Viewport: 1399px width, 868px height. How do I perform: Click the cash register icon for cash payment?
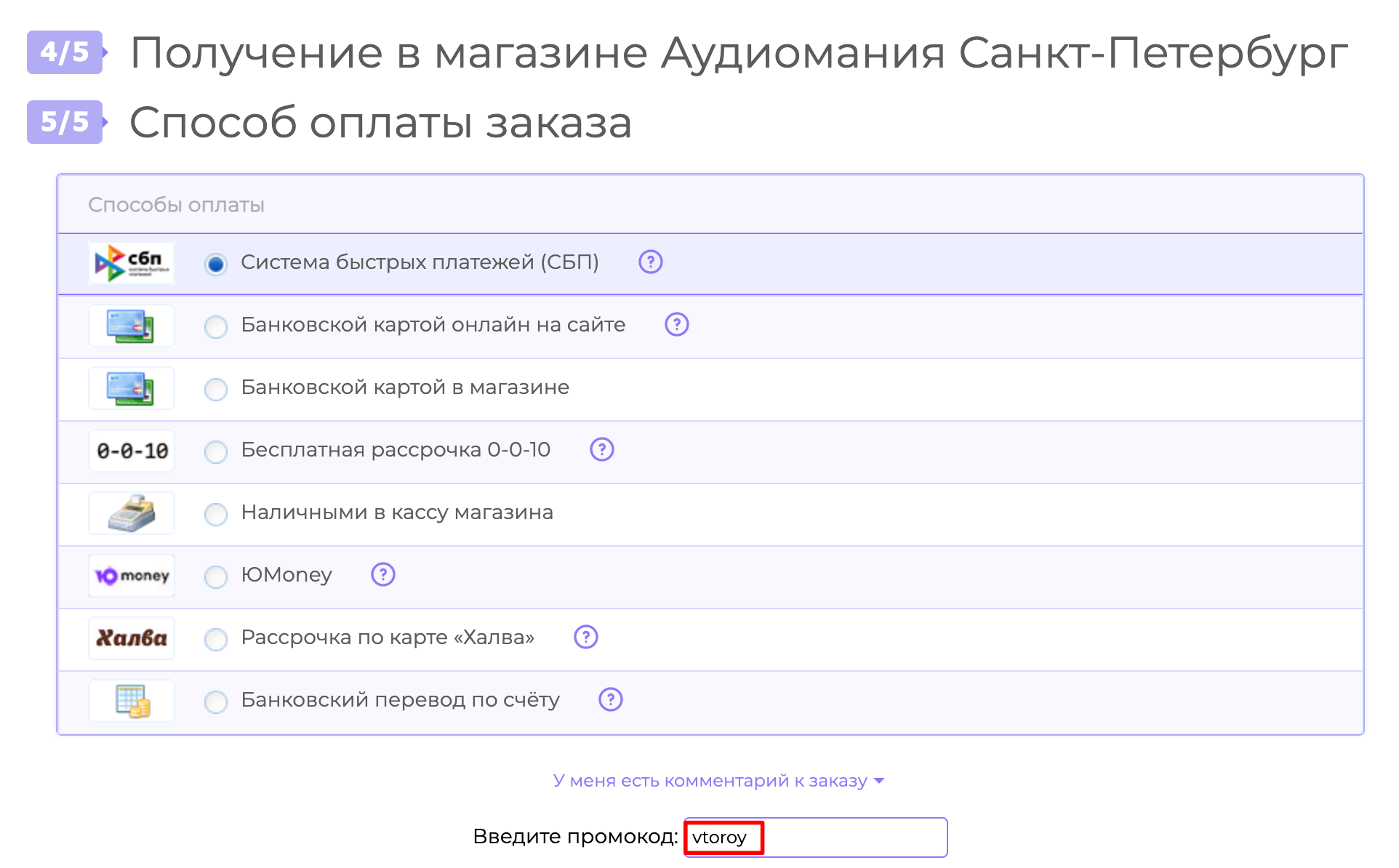[131, 513]
